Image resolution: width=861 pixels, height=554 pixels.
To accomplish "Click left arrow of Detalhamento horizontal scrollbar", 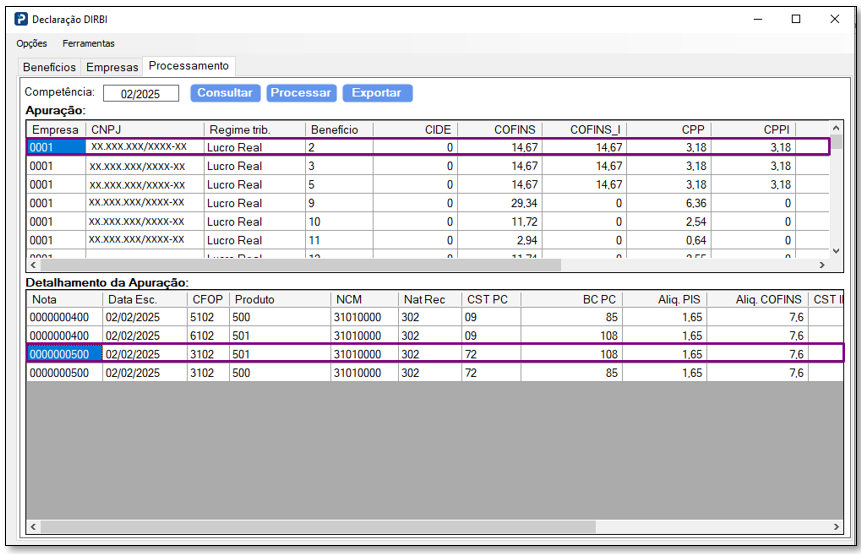I will click(33, 526).
